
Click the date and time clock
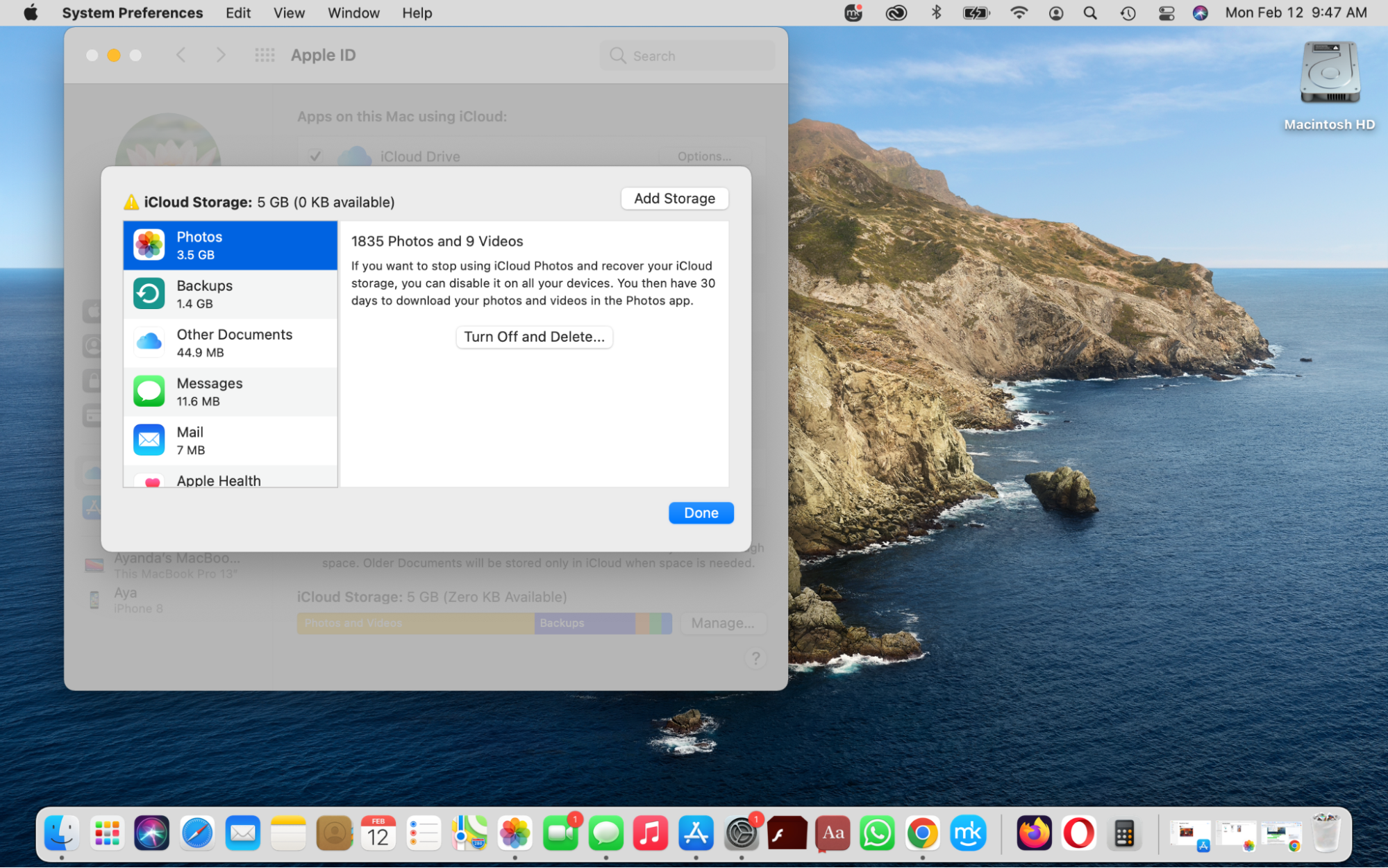[1296, 12]
